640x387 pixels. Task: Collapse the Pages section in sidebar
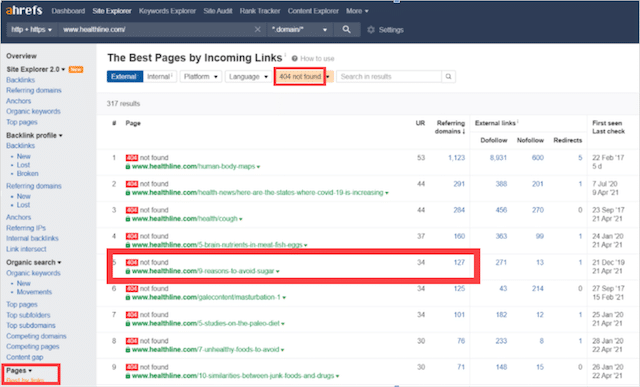click(x=19, y=371)
